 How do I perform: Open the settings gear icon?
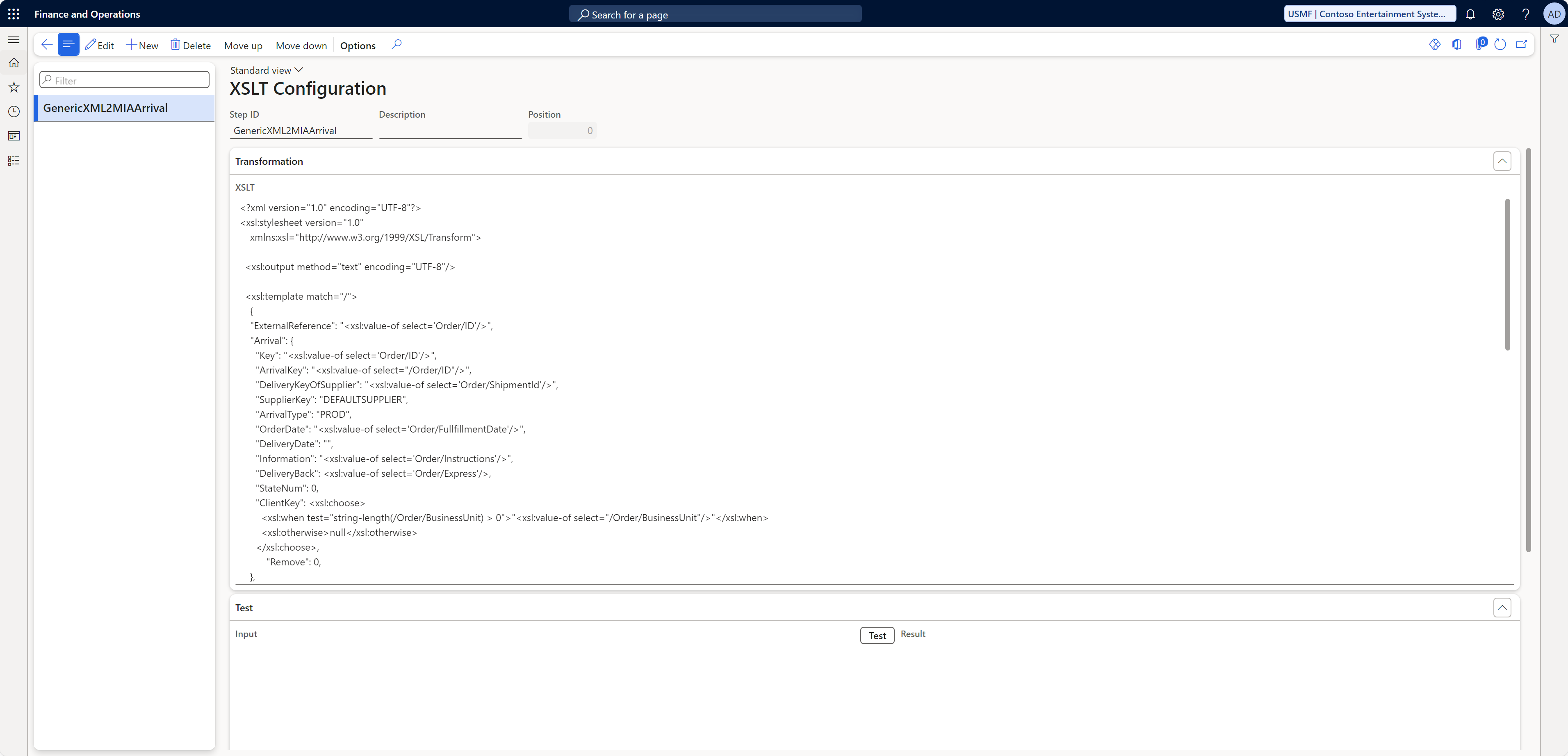[x=1498, y=14]
